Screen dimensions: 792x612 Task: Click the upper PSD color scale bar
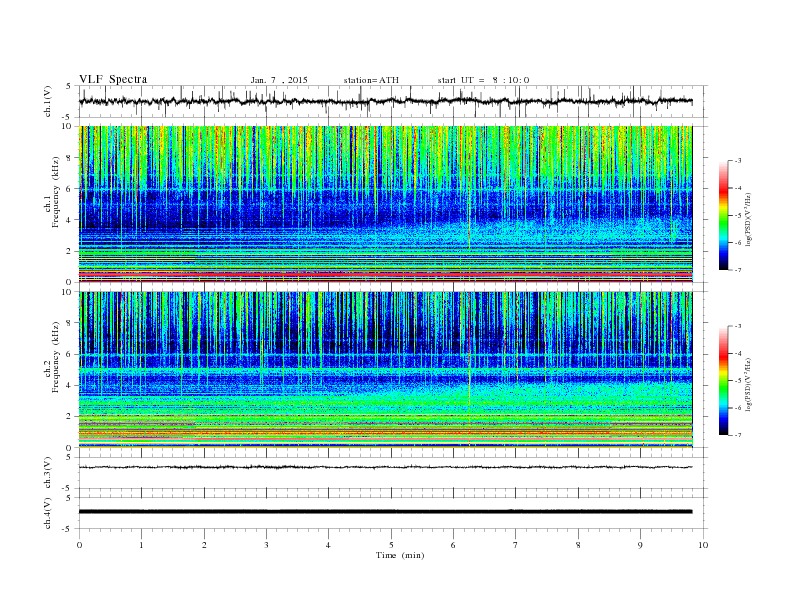point(723,215)
